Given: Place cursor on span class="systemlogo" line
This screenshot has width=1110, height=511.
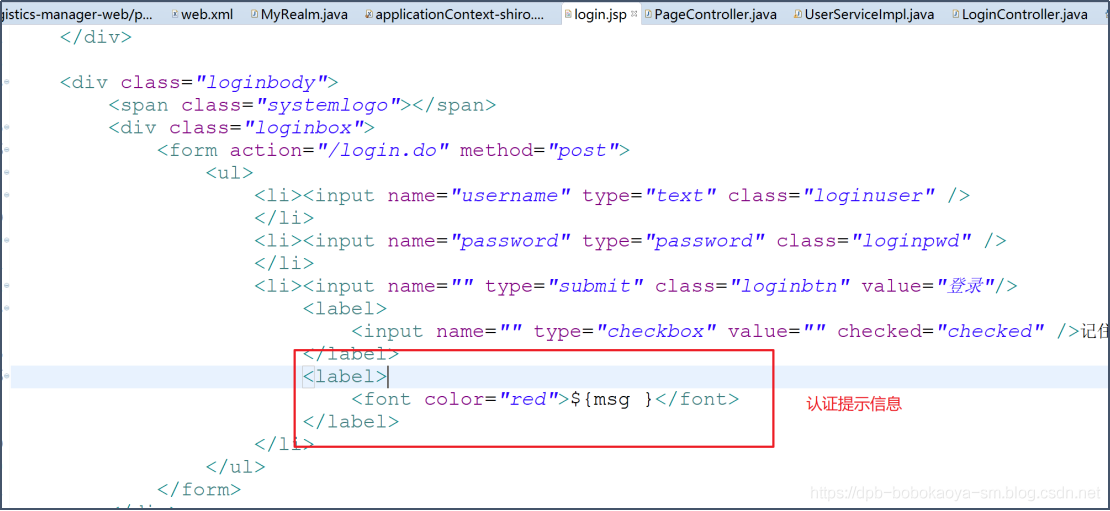Looking at the screenshot, I should (x=302, y=105).
